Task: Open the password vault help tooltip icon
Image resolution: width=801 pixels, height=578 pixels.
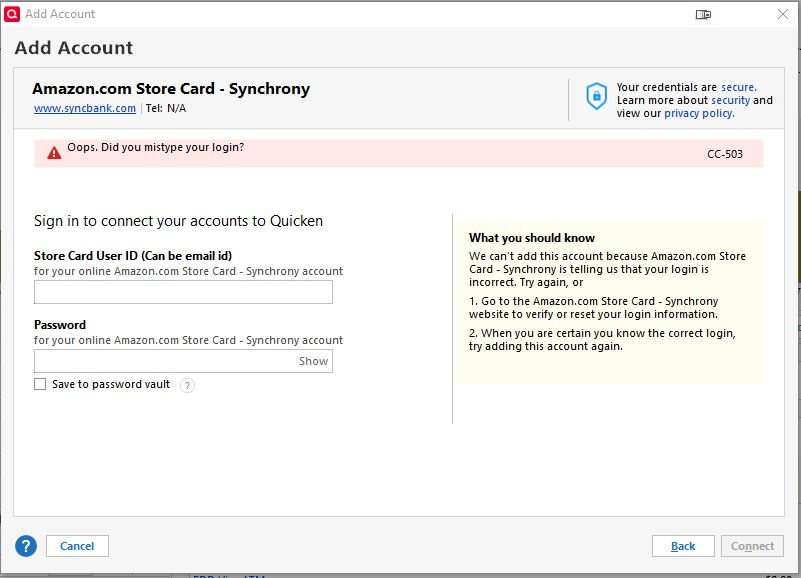Action: [187, 385]
